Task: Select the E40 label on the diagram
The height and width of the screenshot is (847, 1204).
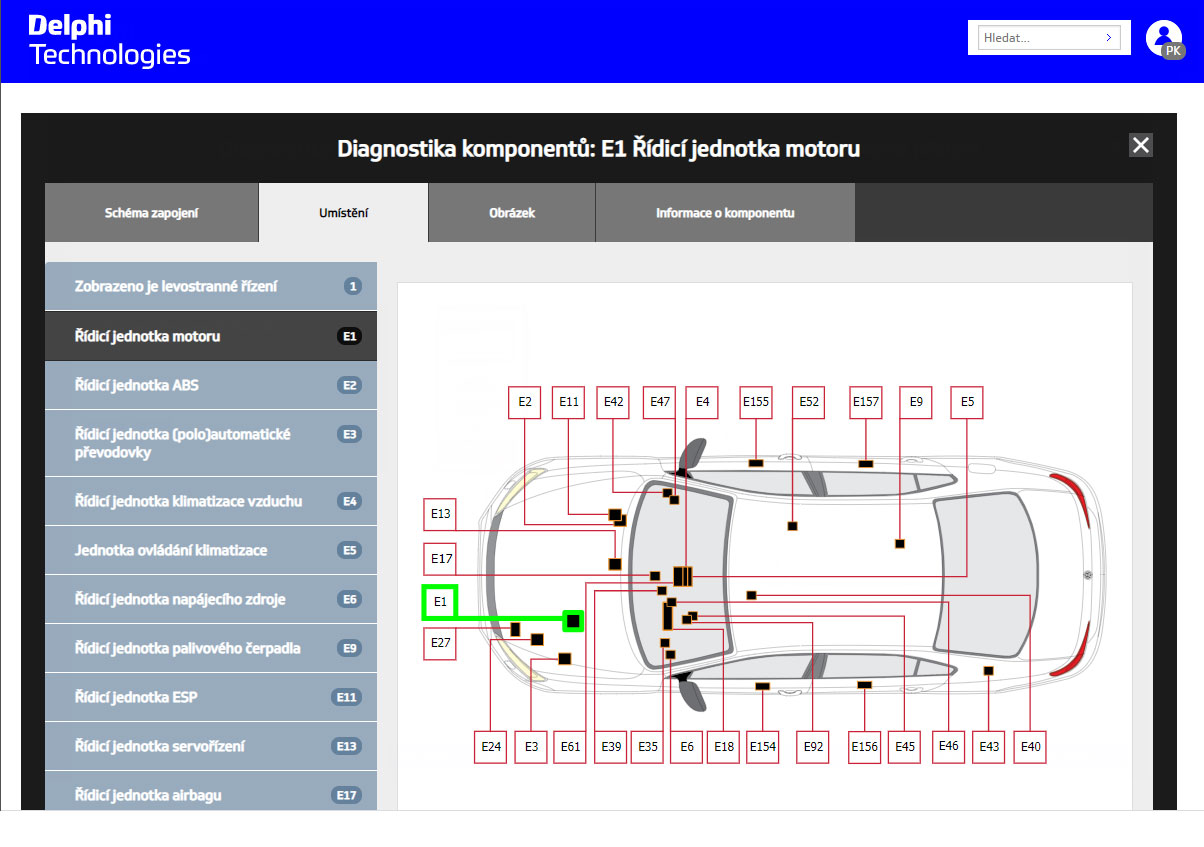Action: click(1030, 747)
